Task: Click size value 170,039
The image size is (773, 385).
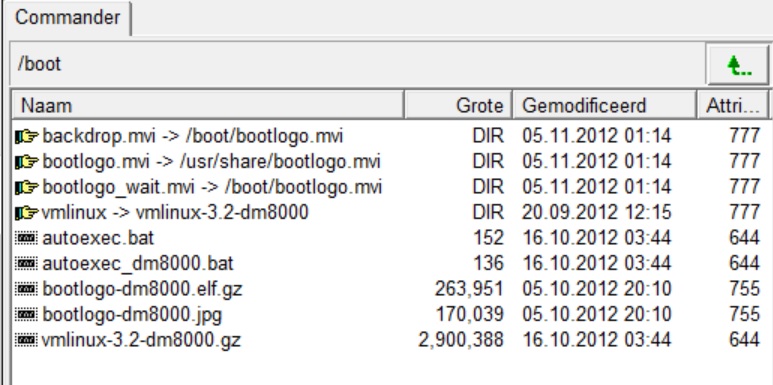Action: (x=470, y=315)
